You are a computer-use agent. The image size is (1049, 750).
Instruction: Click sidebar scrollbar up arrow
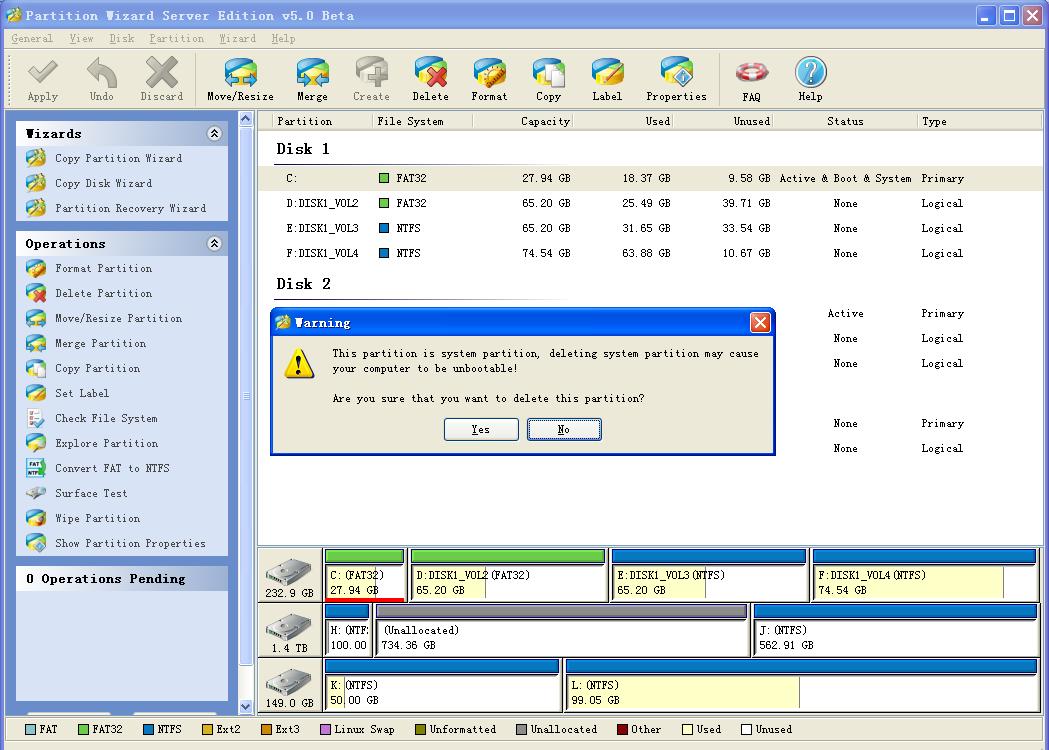coord(246,119)
